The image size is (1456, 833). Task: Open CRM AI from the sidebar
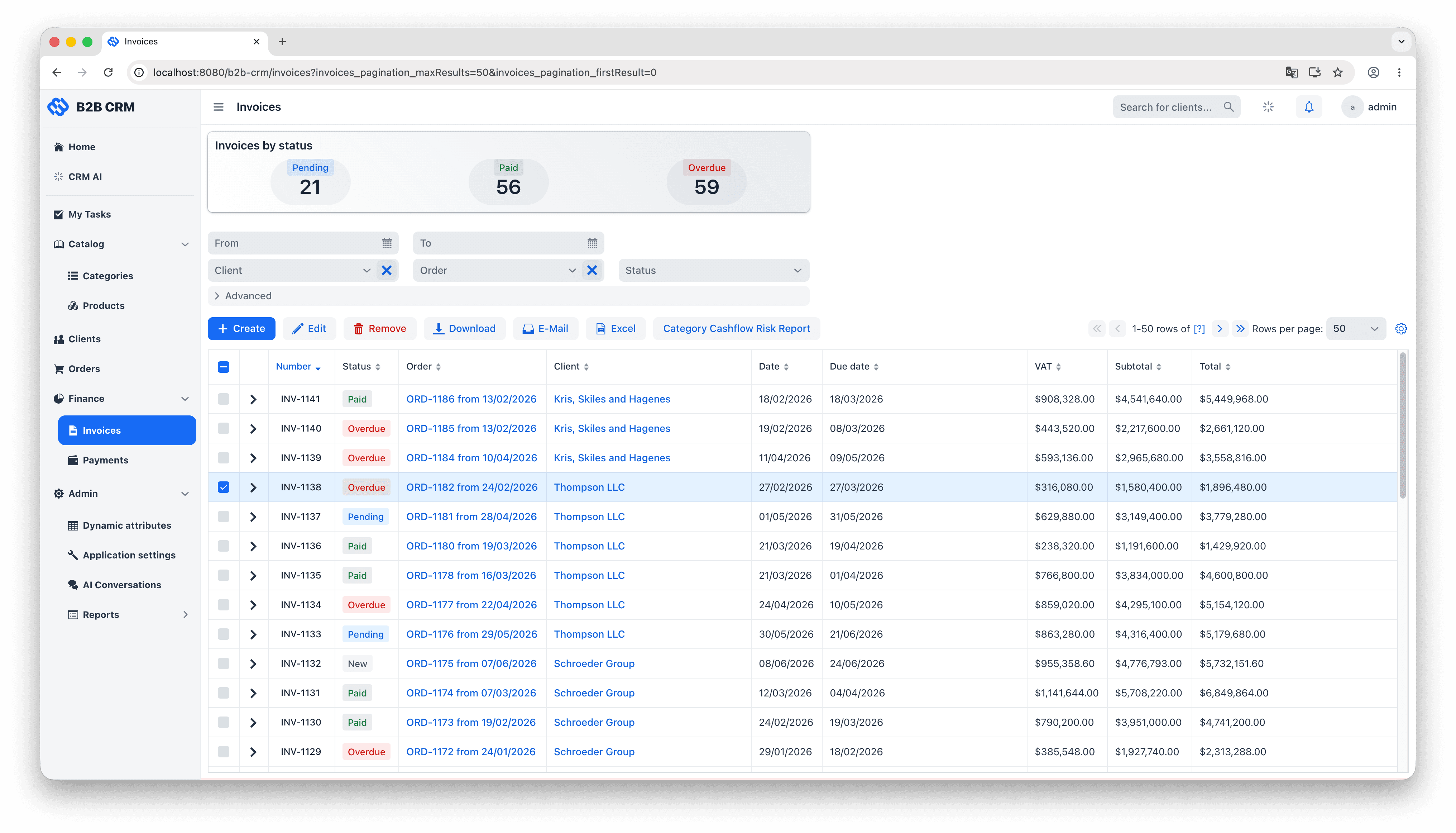85,177
